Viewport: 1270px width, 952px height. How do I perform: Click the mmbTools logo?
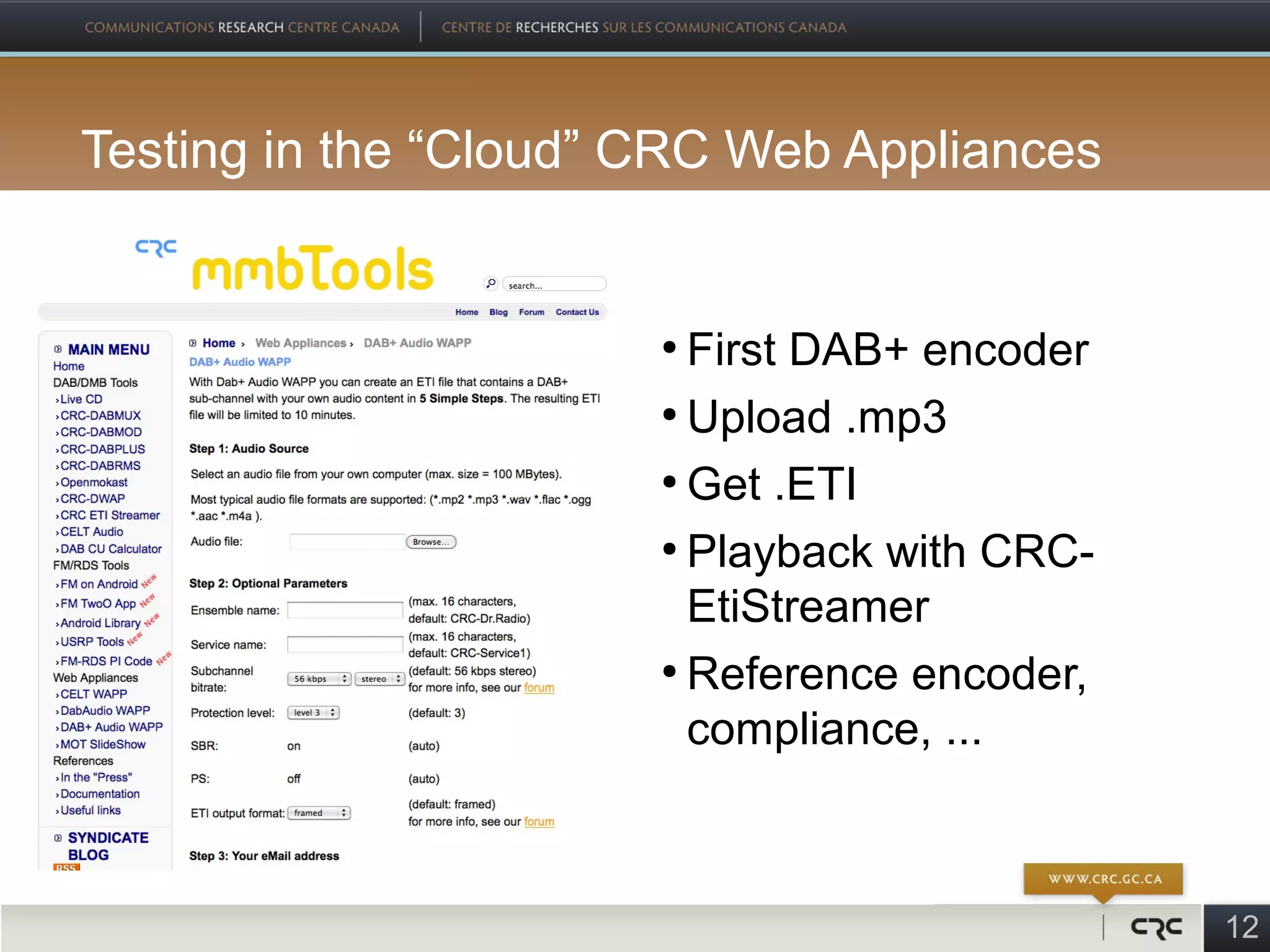313,268
